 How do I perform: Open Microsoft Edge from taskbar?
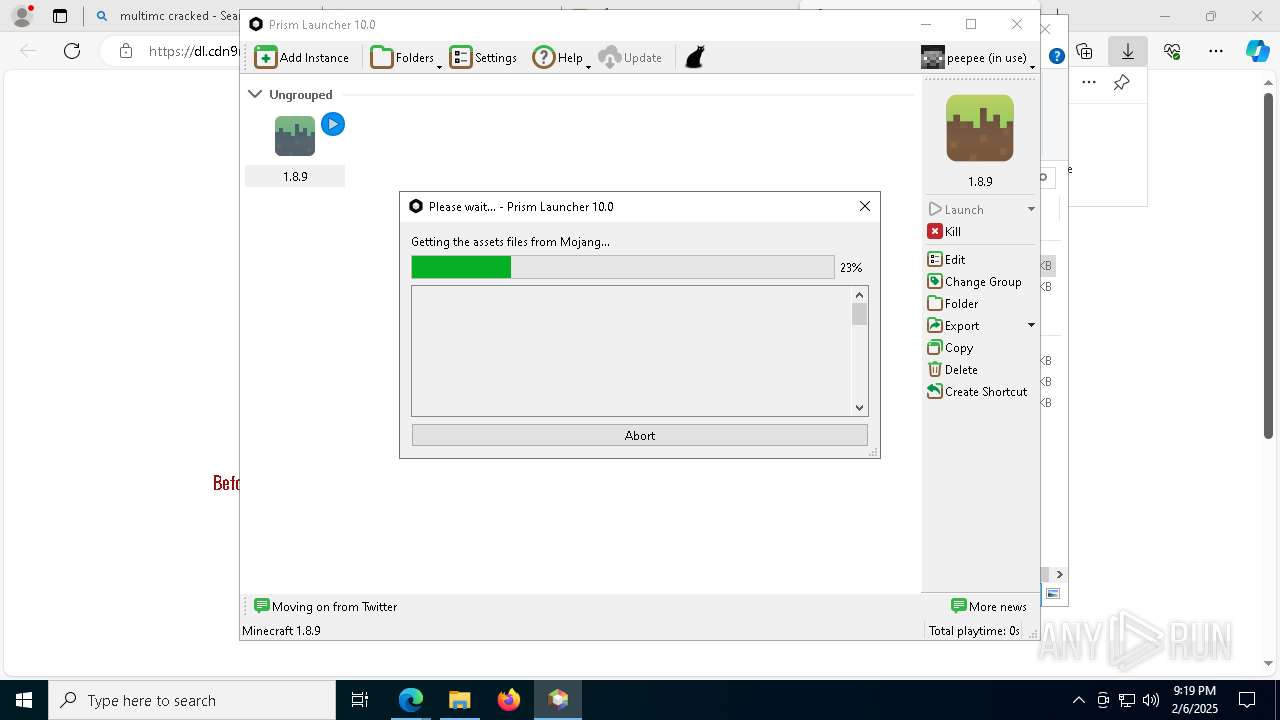411,700
